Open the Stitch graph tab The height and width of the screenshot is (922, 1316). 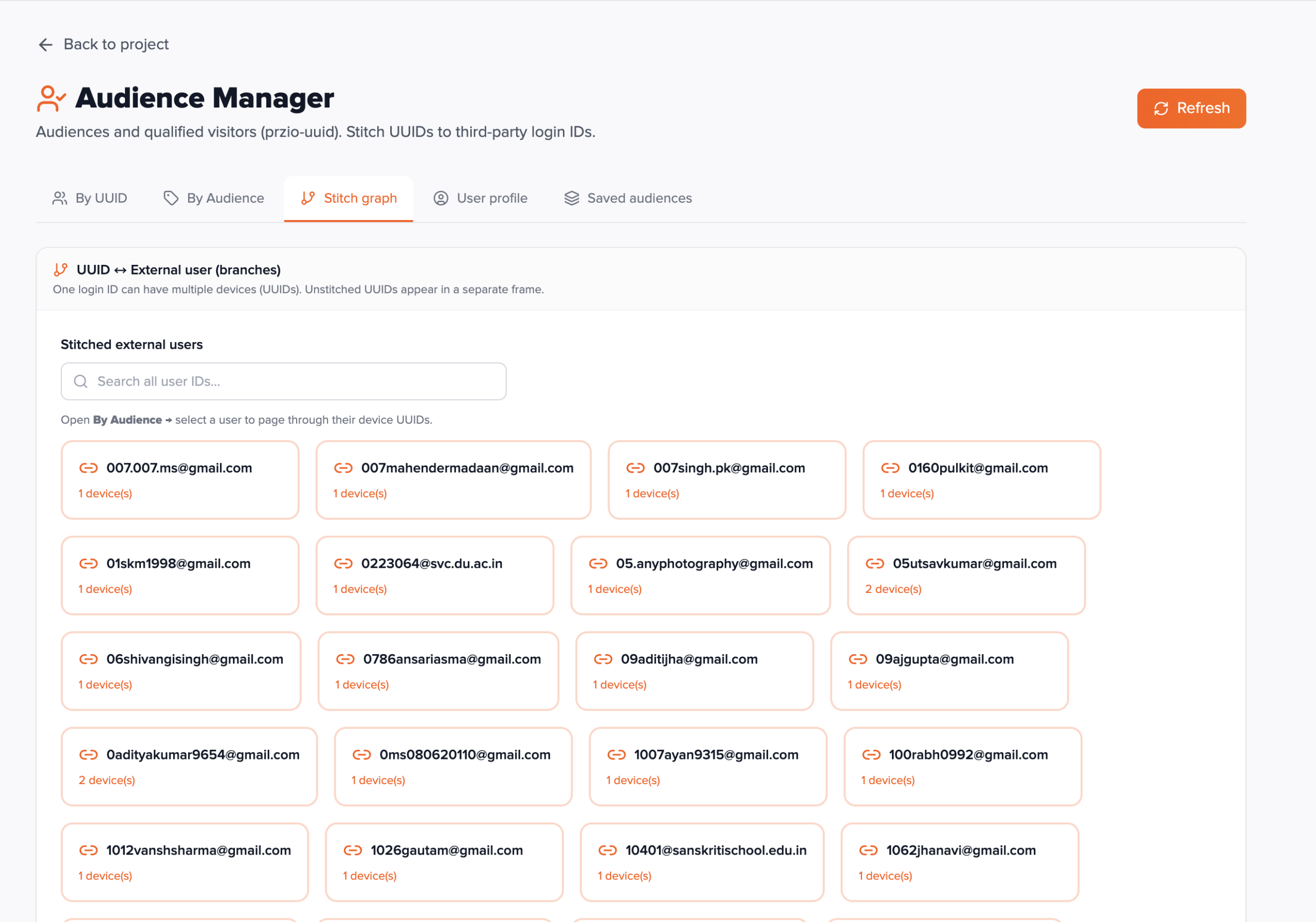(349, 198)
